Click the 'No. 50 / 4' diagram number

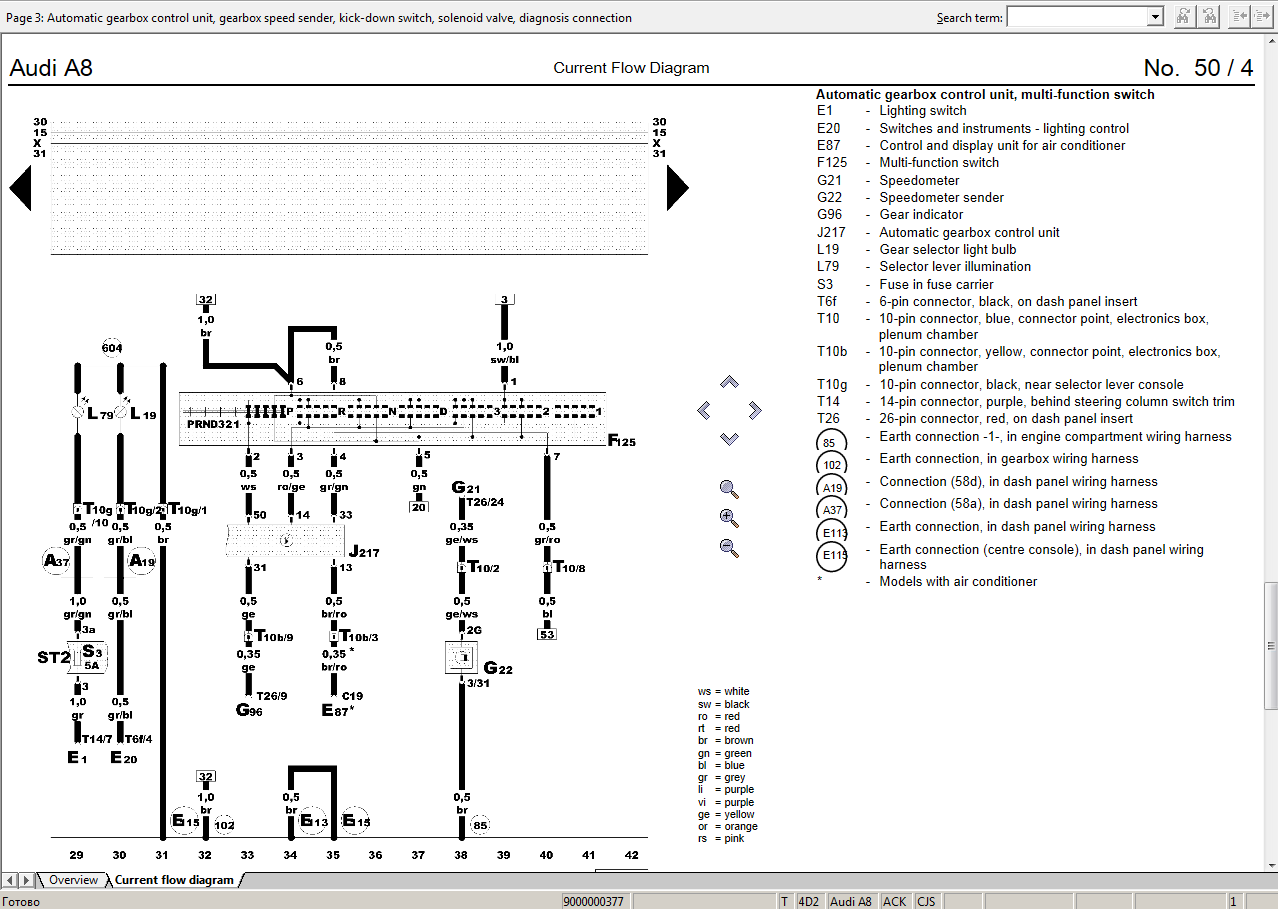(1198, 68)
